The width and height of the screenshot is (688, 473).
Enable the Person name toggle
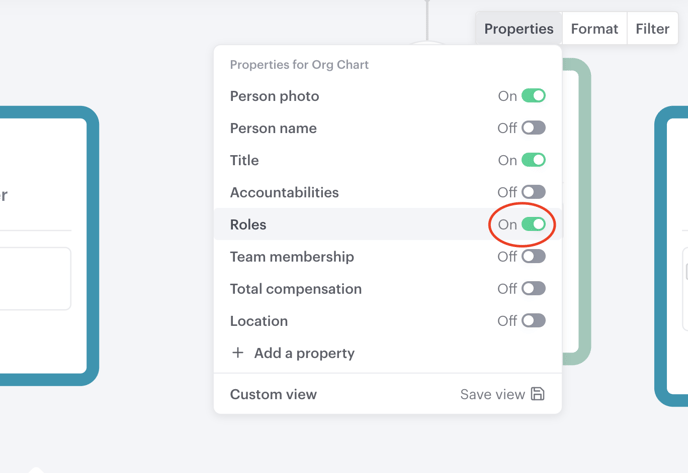pyautogui.click(x=534, y=128)
